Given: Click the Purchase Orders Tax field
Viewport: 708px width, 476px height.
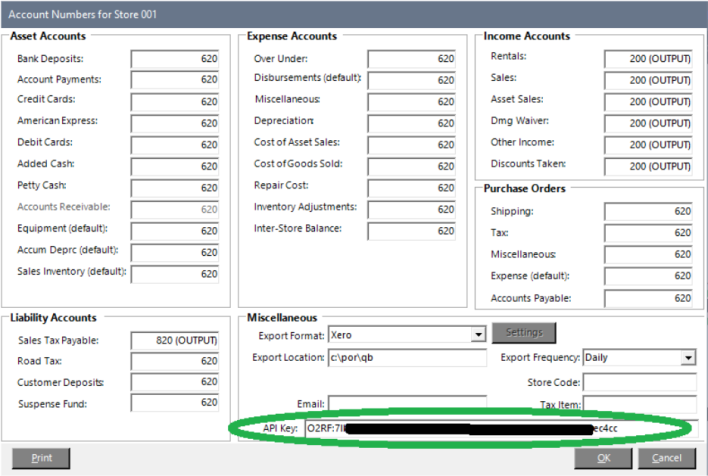Looking at the screenshot, I should tap(648, 233).
